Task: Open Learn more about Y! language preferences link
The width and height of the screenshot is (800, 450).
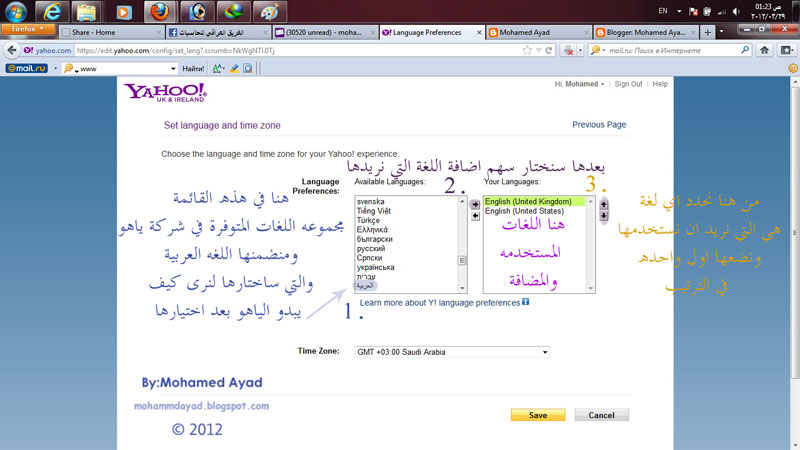Action: click(x=440, y=303)
